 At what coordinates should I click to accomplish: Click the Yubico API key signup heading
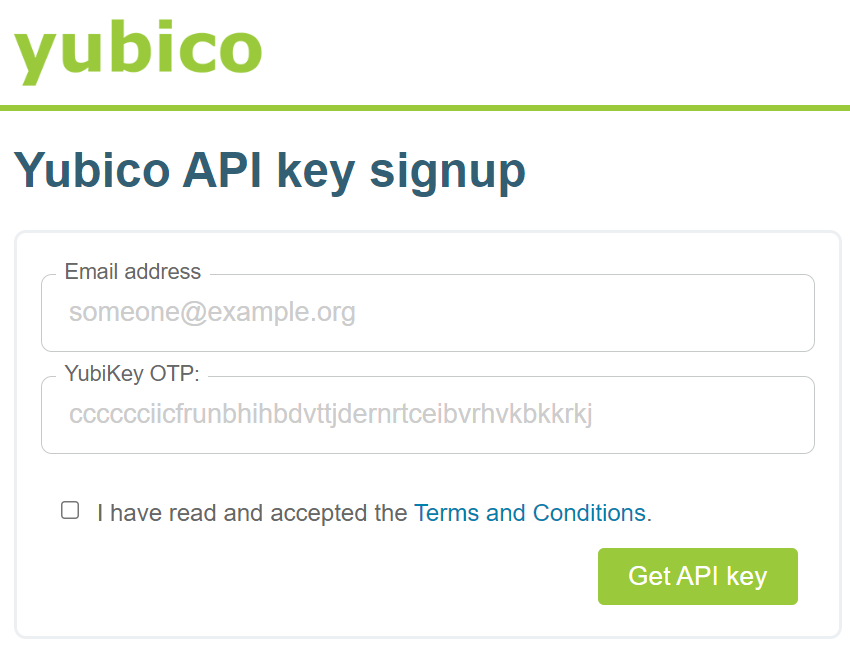[x=269, y=171]
